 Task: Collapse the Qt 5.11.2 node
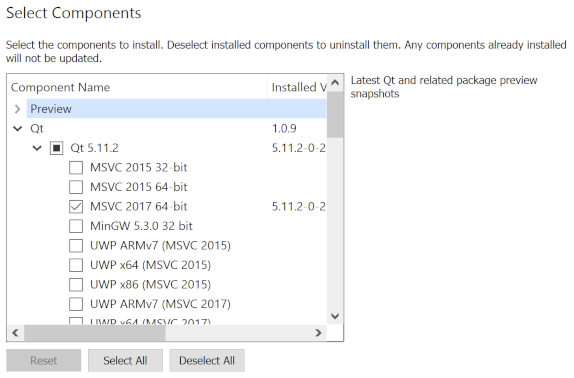pyautogui.click(x=37, y=148)
